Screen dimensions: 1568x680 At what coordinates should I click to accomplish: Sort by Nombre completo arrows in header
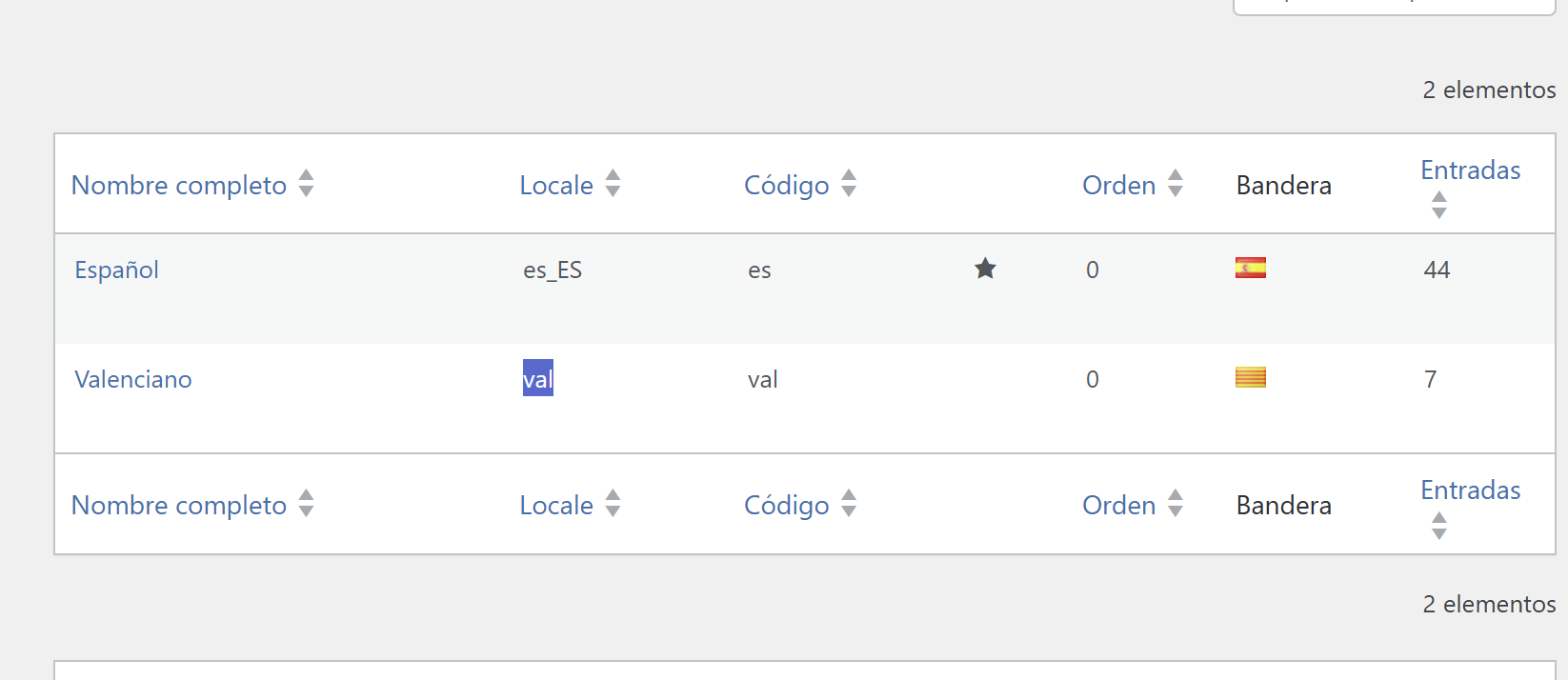[306, 183]
